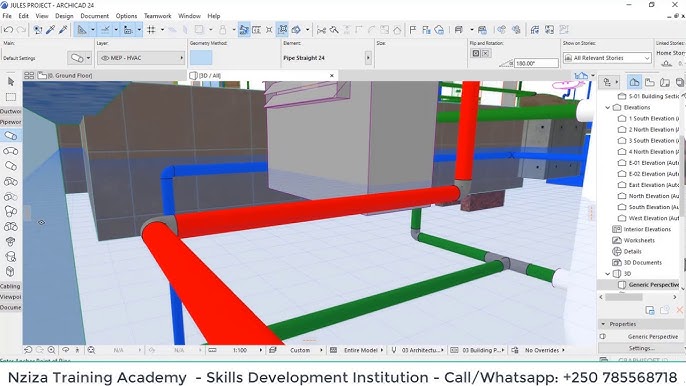Image resolution: width=686 pixels, height=386 pixels.
Task: Open the Pipe Straight 24 element arrow
Action: tap(368, 58)
